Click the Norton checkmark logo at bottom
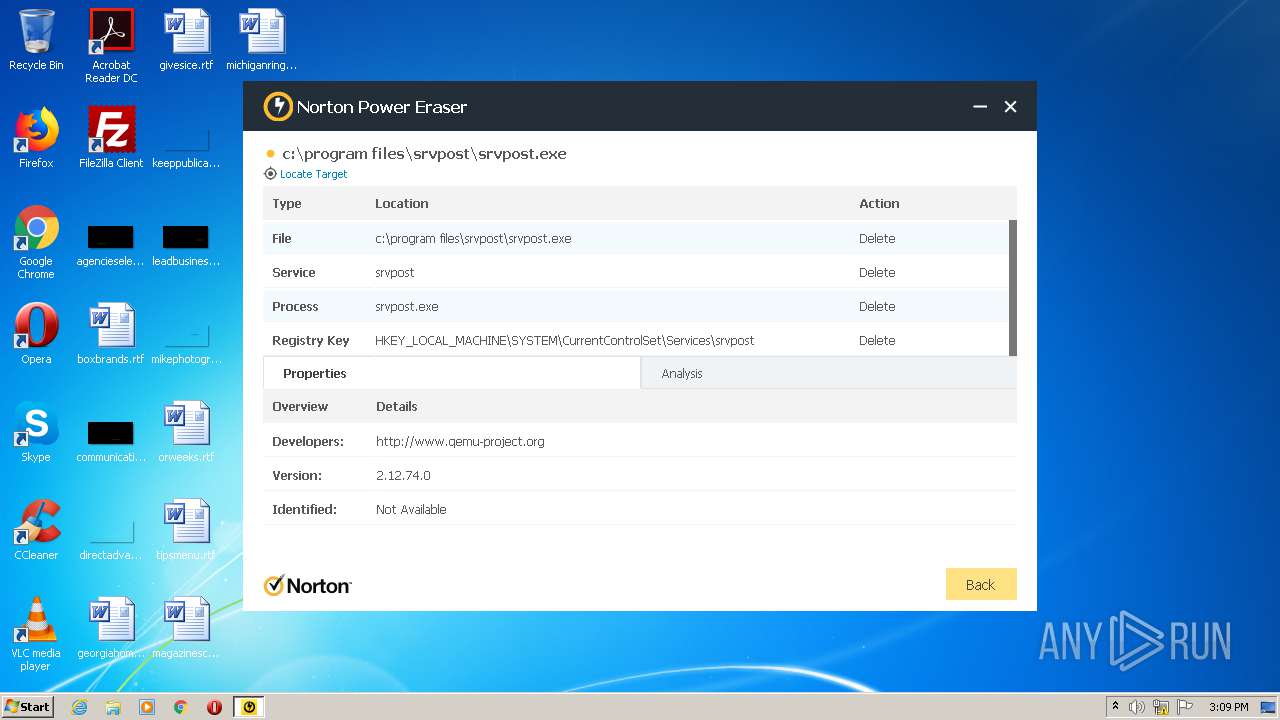Viewport: 1280px width, 720px height. tap(307, 585)
